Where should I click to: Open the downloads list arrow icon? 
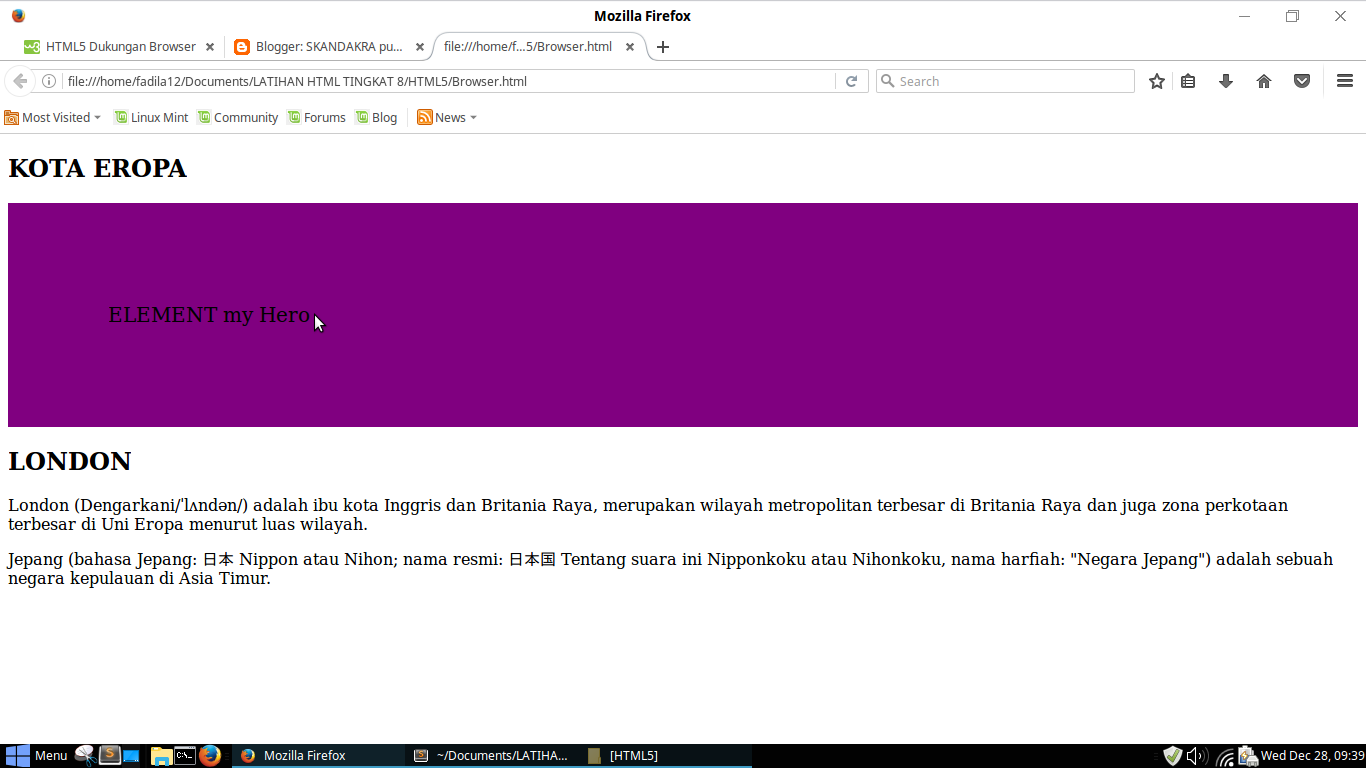1226,81
